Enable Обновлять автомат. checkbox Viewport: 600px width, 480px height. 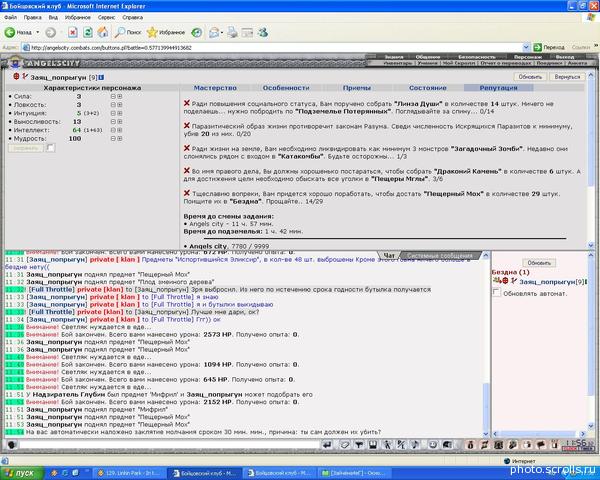point(497,293)
